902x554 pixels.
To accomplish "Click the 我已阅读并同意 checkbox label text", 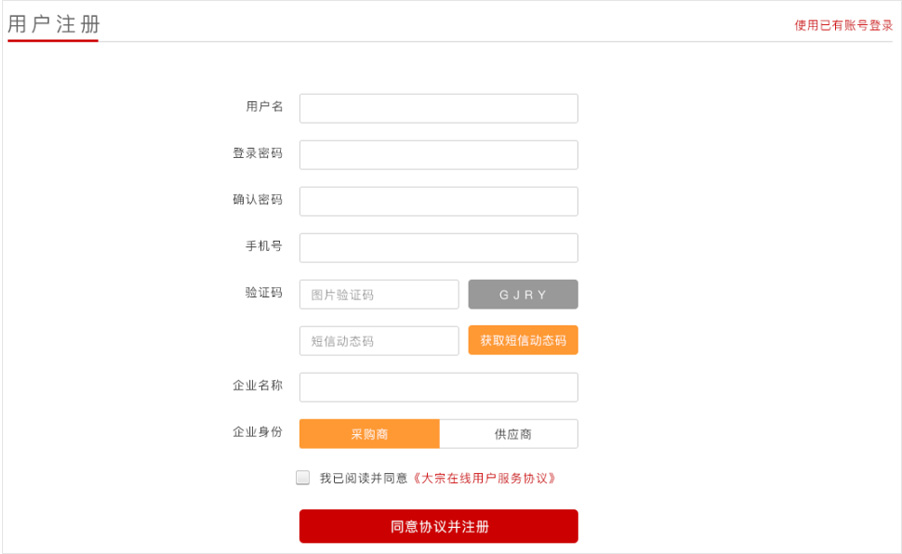I will pyautogui.click(x=364, y=478).
